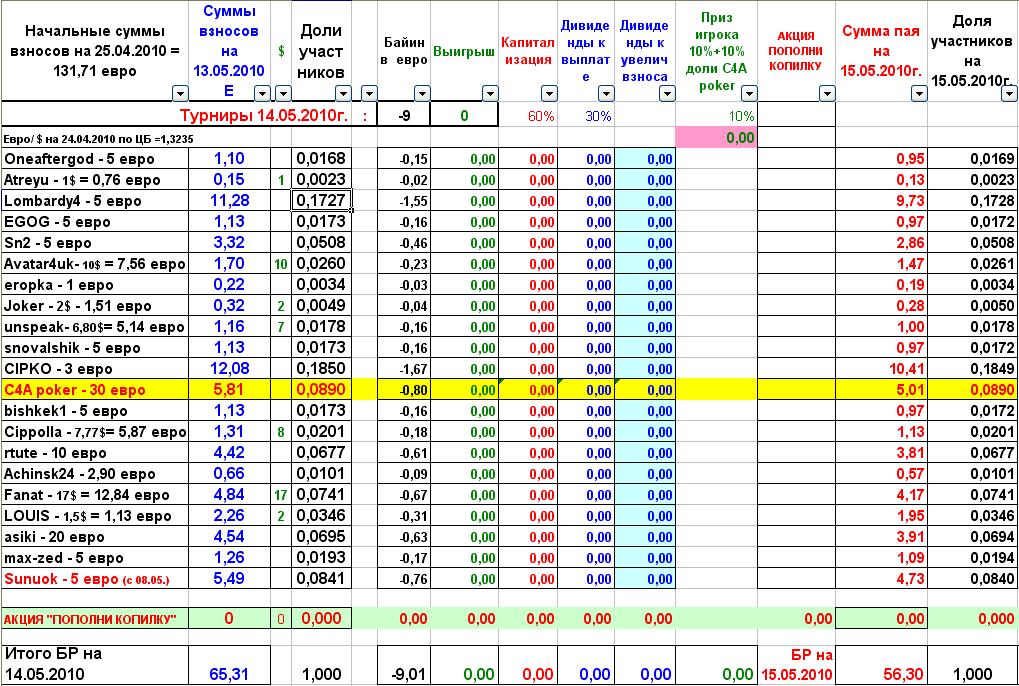The width and height of the screenshot is (1019, 686).
Task: Select the yellow C4A poker row label
Action: pos(95,390)
